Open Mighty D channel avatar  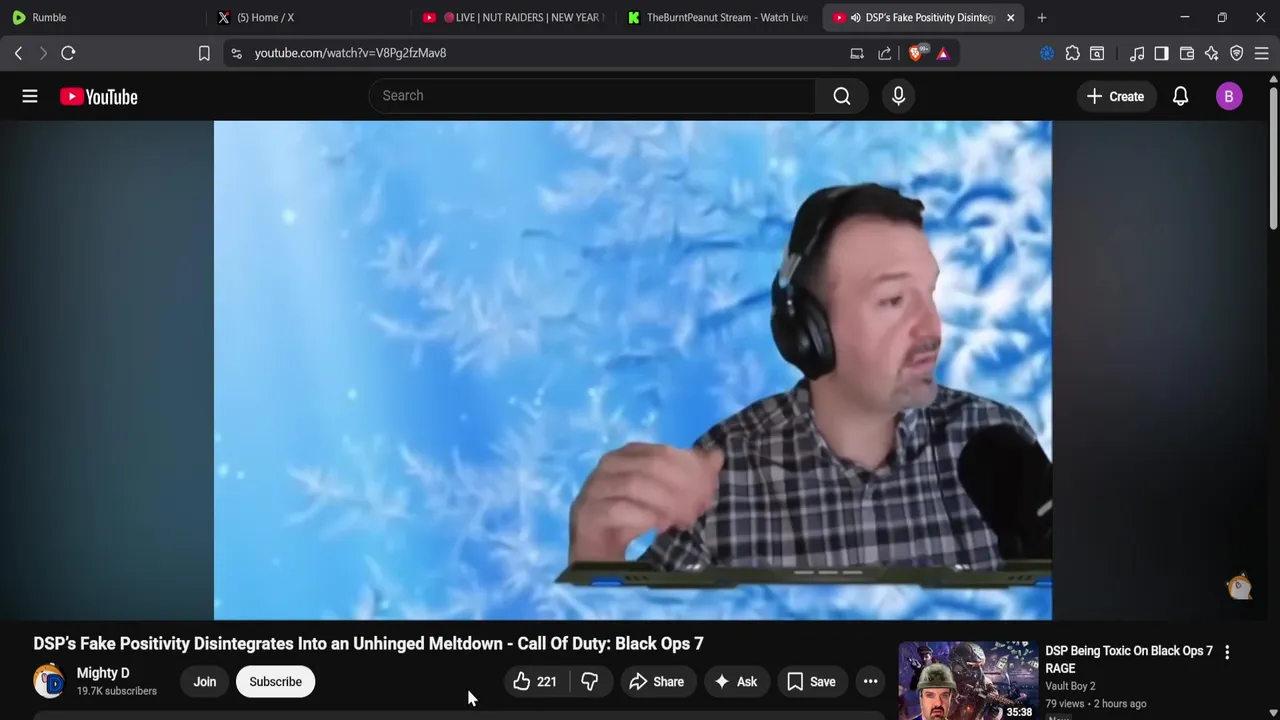point(49,681)
